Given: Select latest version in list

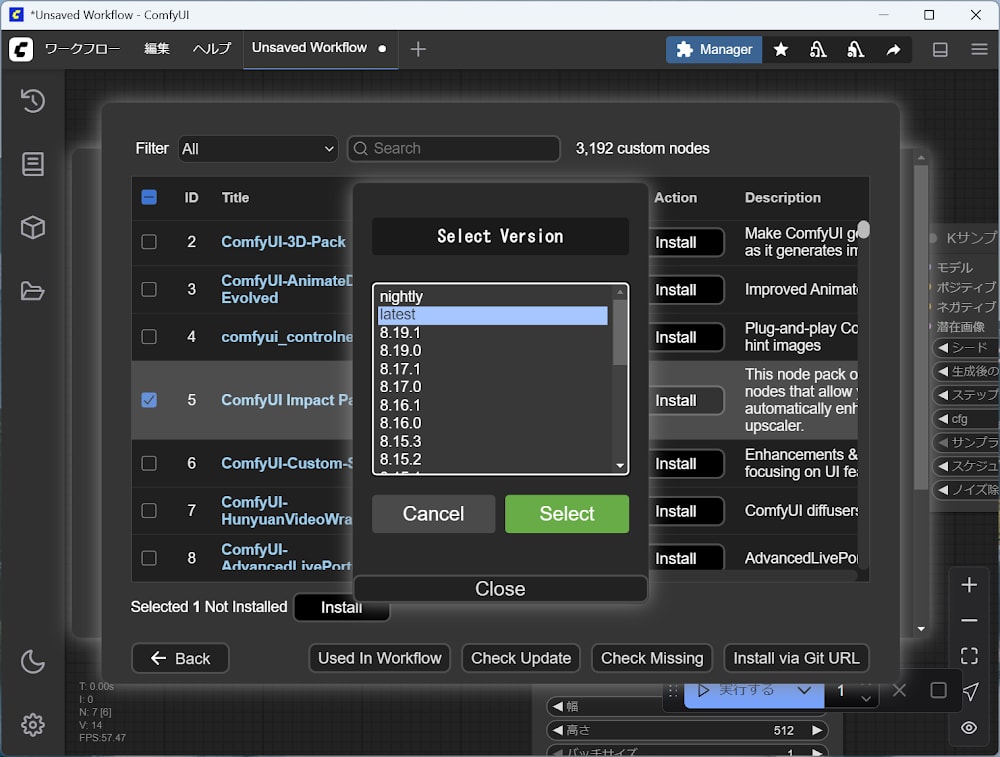Looking at the screenshot, I should click(x=493, y=315).
